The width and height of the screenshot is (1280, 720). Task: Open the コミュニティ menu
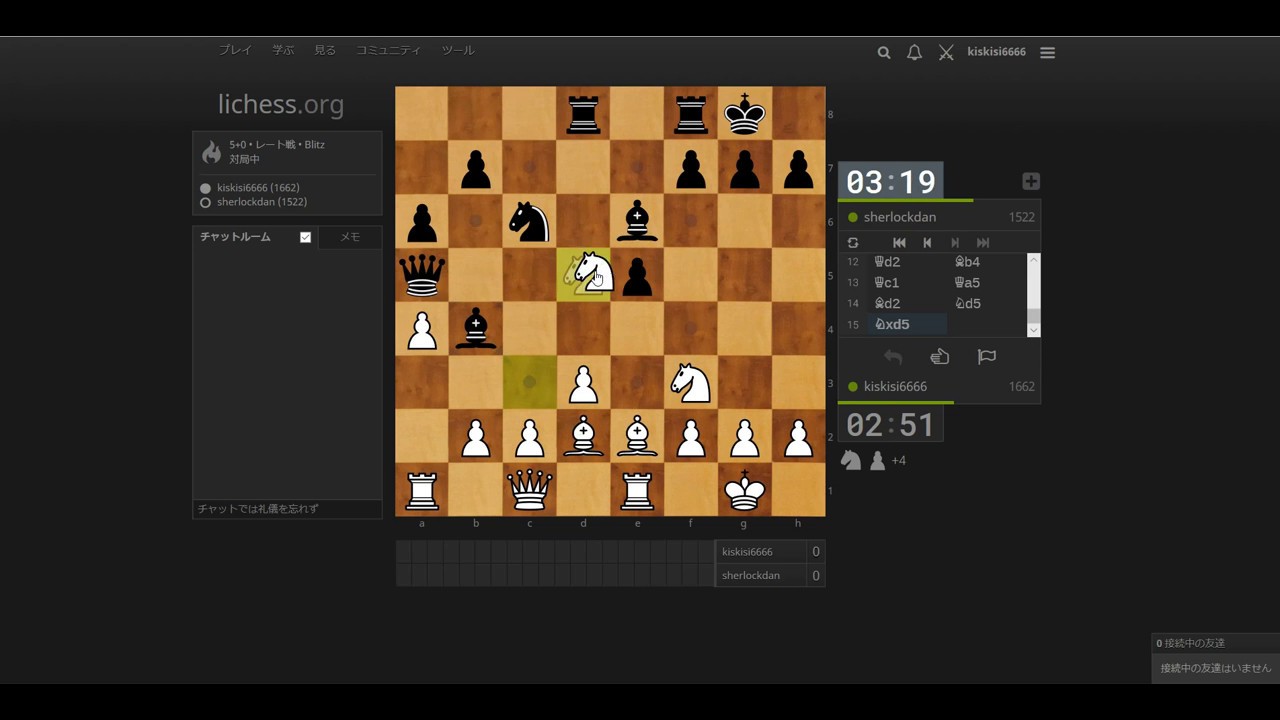pyautogui.click(x=388, y=50)
